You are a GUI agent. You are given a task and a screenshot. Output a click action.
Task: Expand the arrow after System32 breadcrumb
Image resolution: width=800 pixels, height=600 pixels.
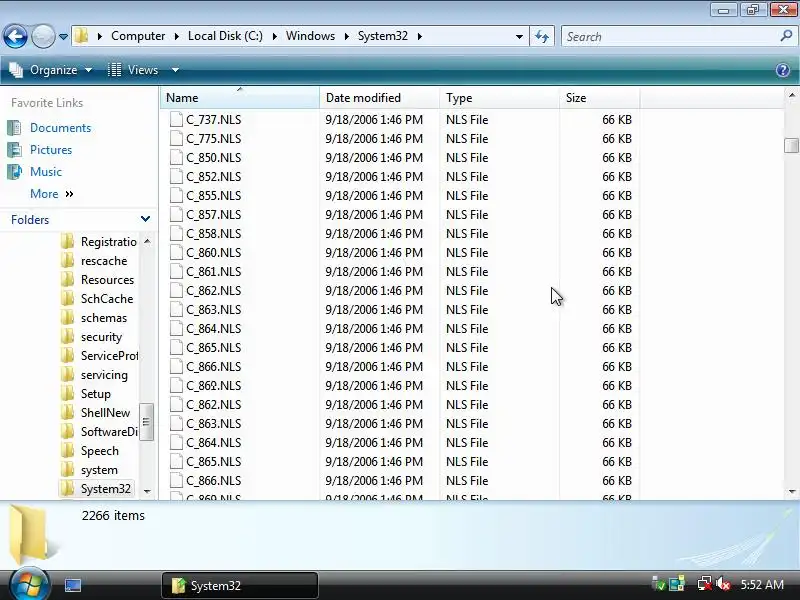point(419,36)
